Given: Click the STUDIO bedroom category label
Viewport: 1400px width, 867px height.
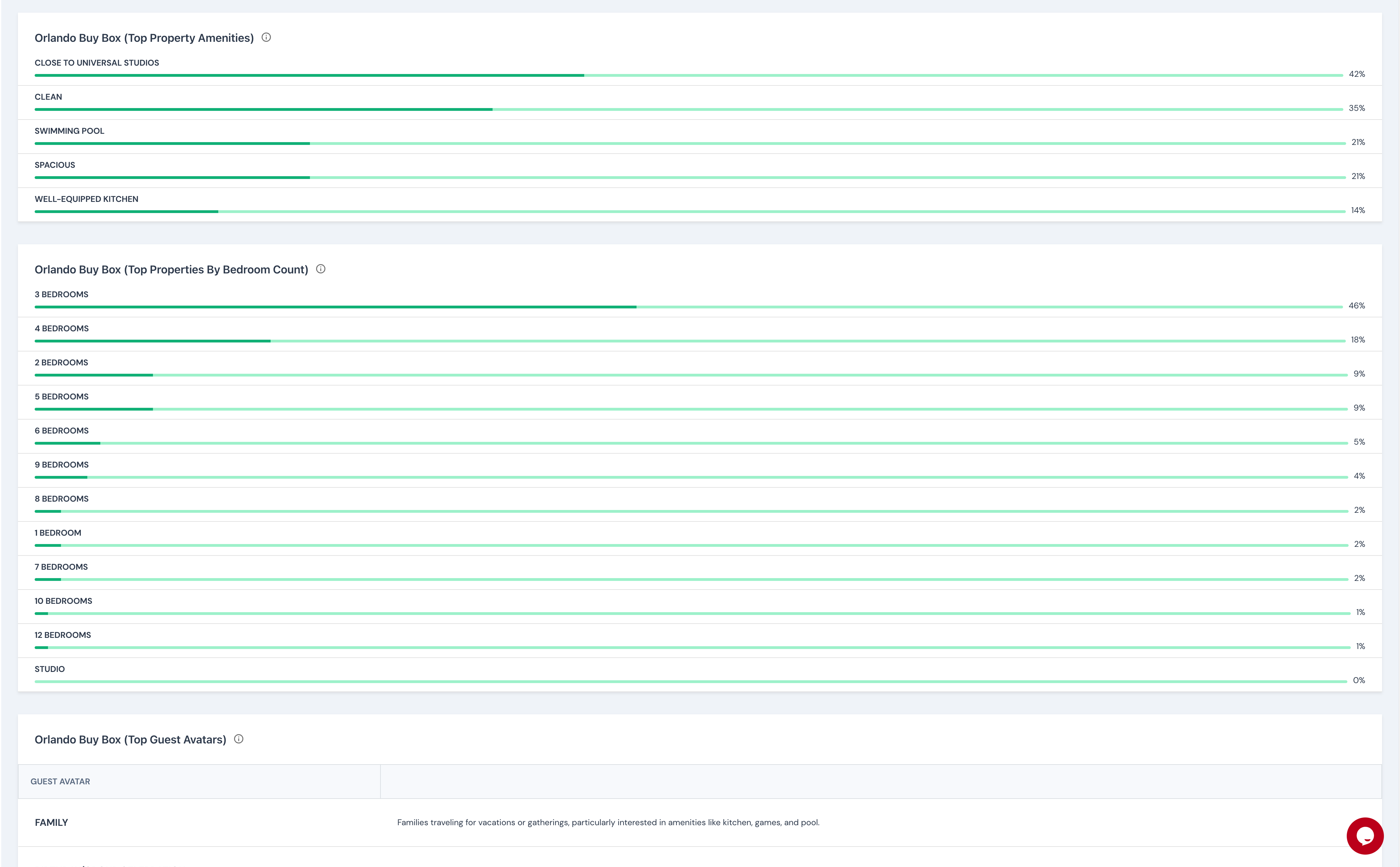Looking at the screenshot, I should coord(49,669).
